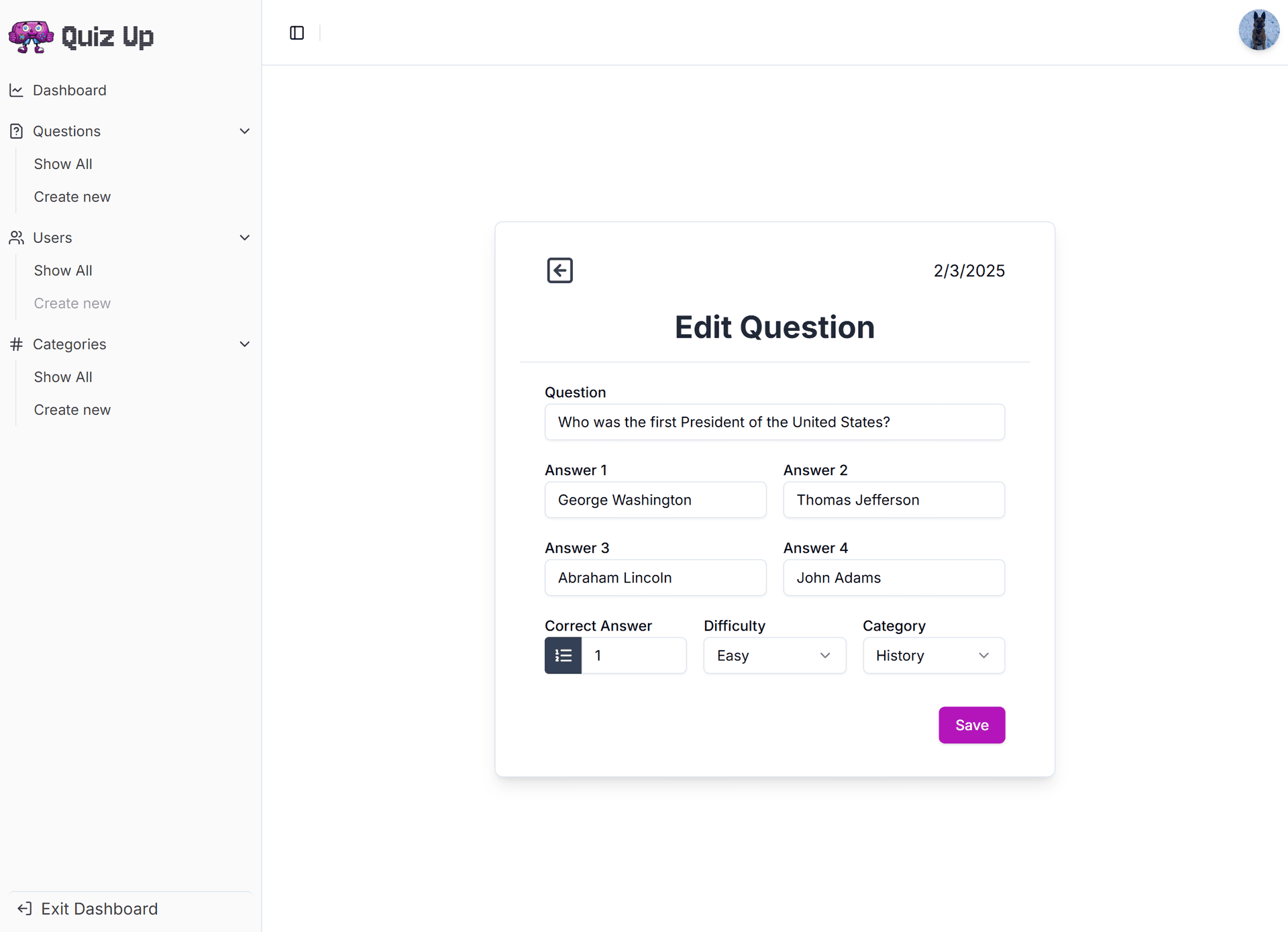Click the Dashboard chart icon
The image size is (1288, 932).
[16, 90]
